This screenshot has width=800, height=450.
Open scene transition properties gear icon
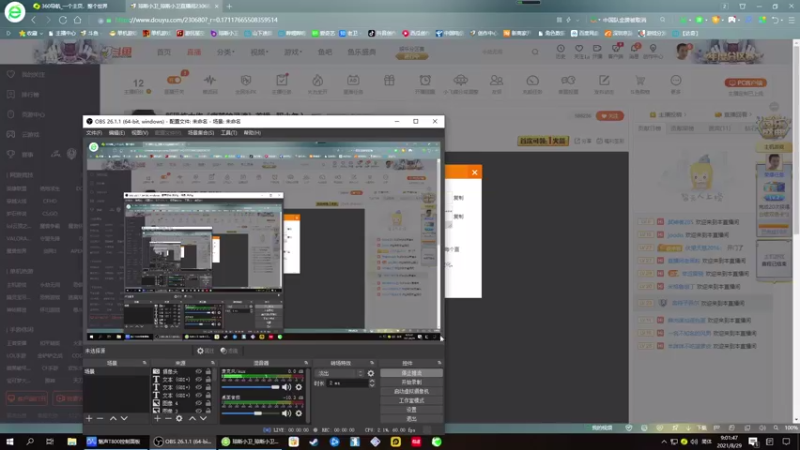tap(370, 373)
